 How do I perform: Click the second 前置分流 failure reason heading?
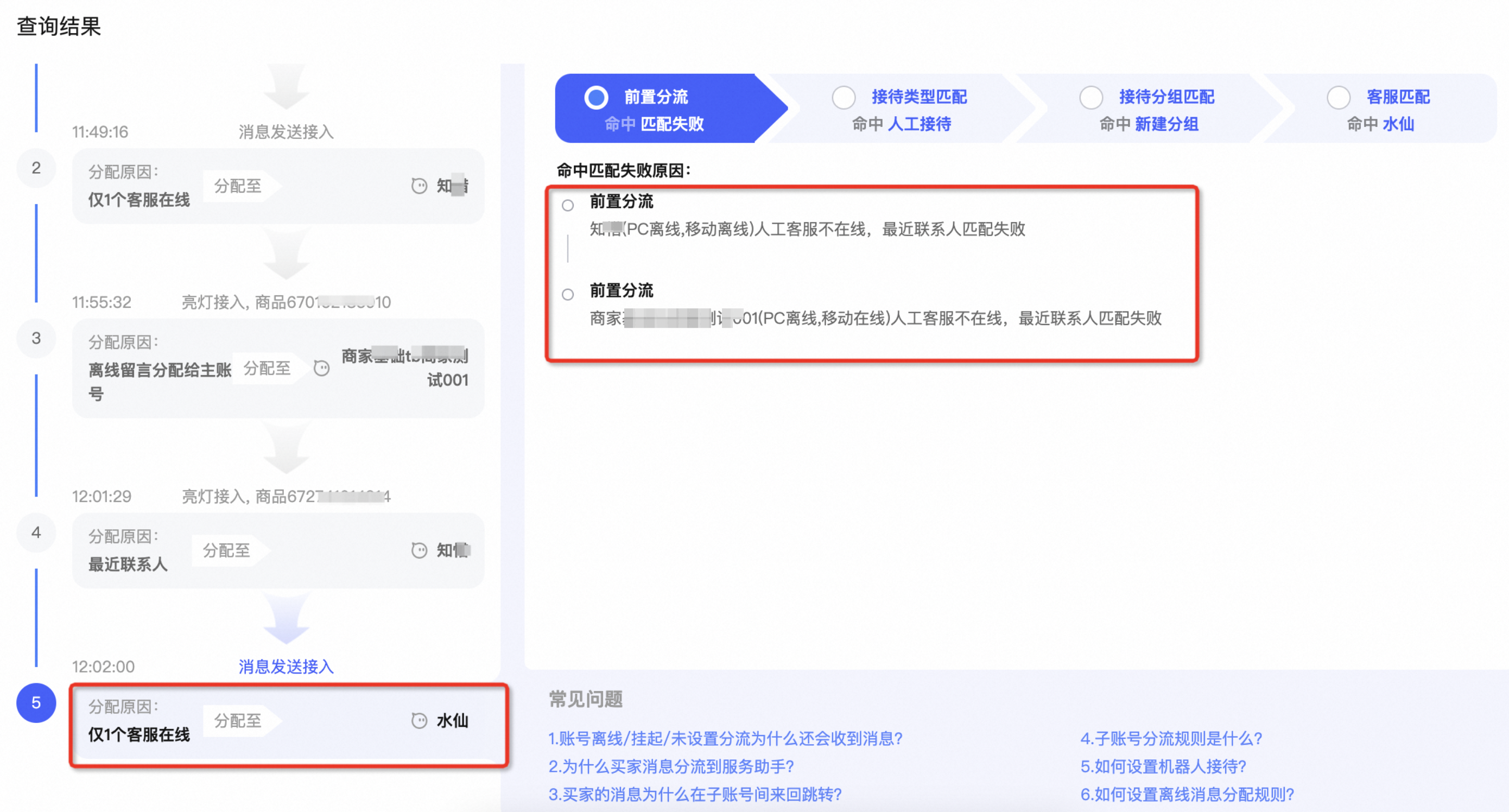(621, 290)
